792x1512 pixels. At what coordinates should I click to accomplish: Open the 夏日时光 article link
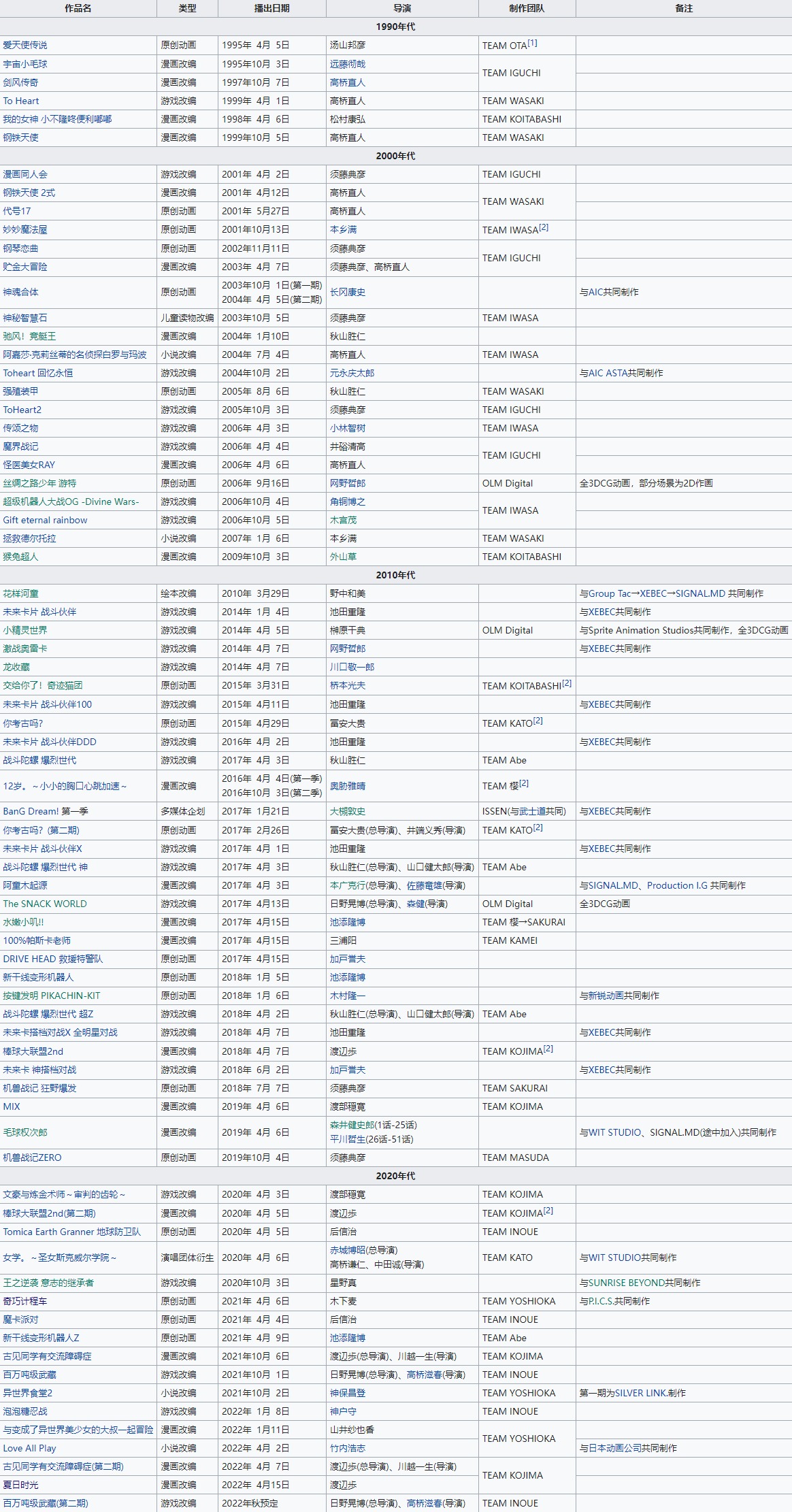tap(20, 1485)
